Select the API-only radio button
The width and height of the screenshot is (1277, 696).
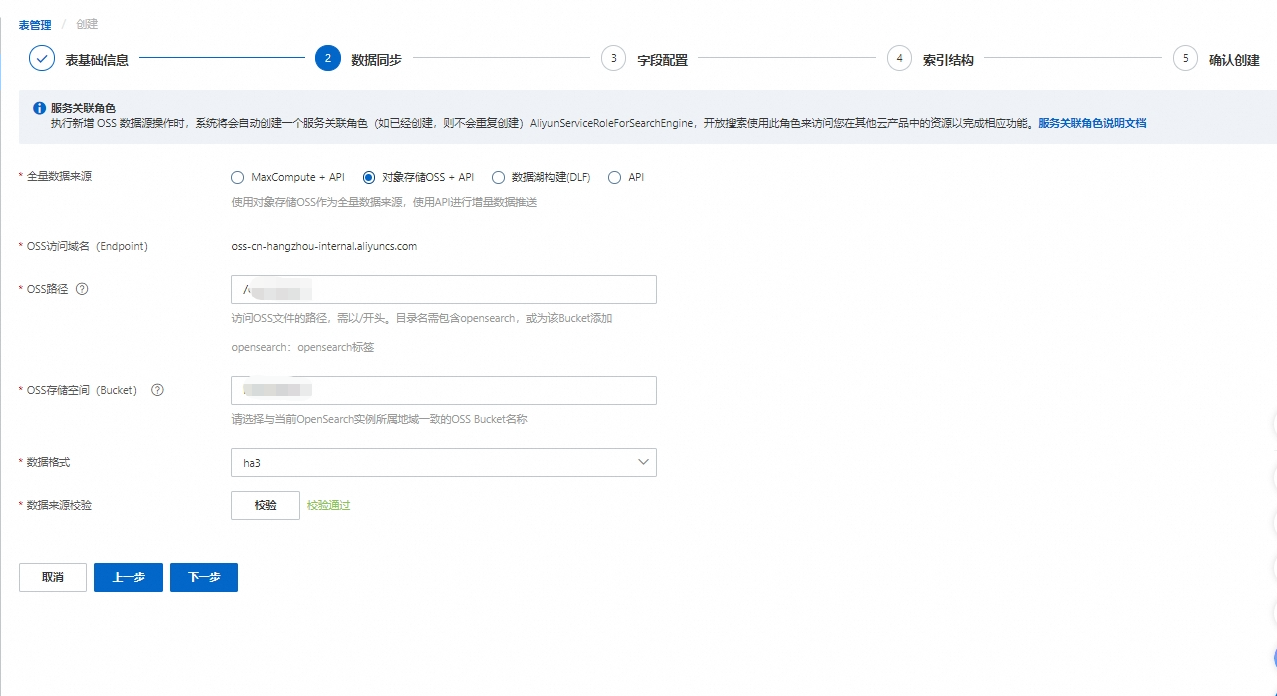point(614,177)
